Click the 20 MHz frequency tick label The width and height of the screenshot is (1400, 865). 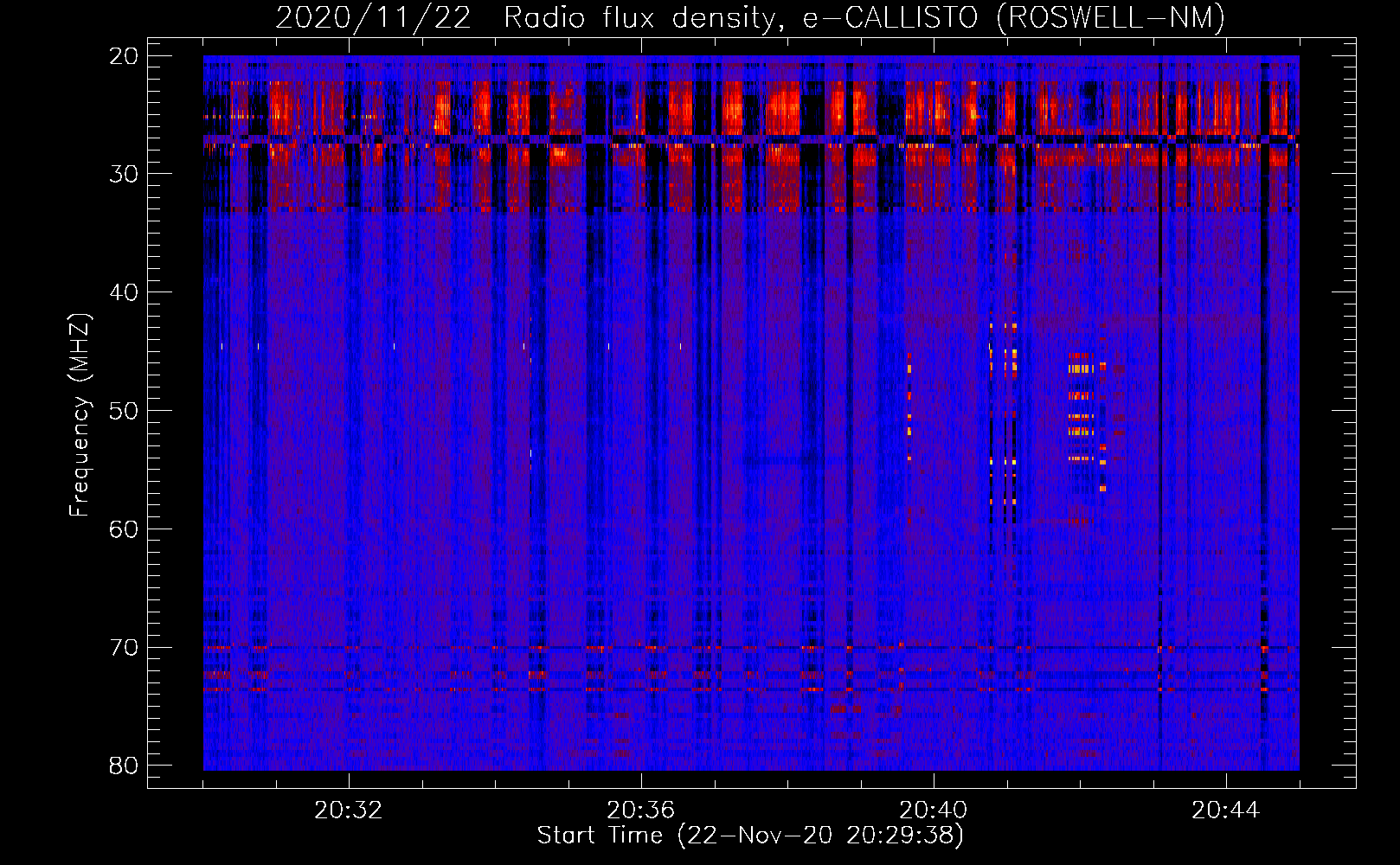125,56
